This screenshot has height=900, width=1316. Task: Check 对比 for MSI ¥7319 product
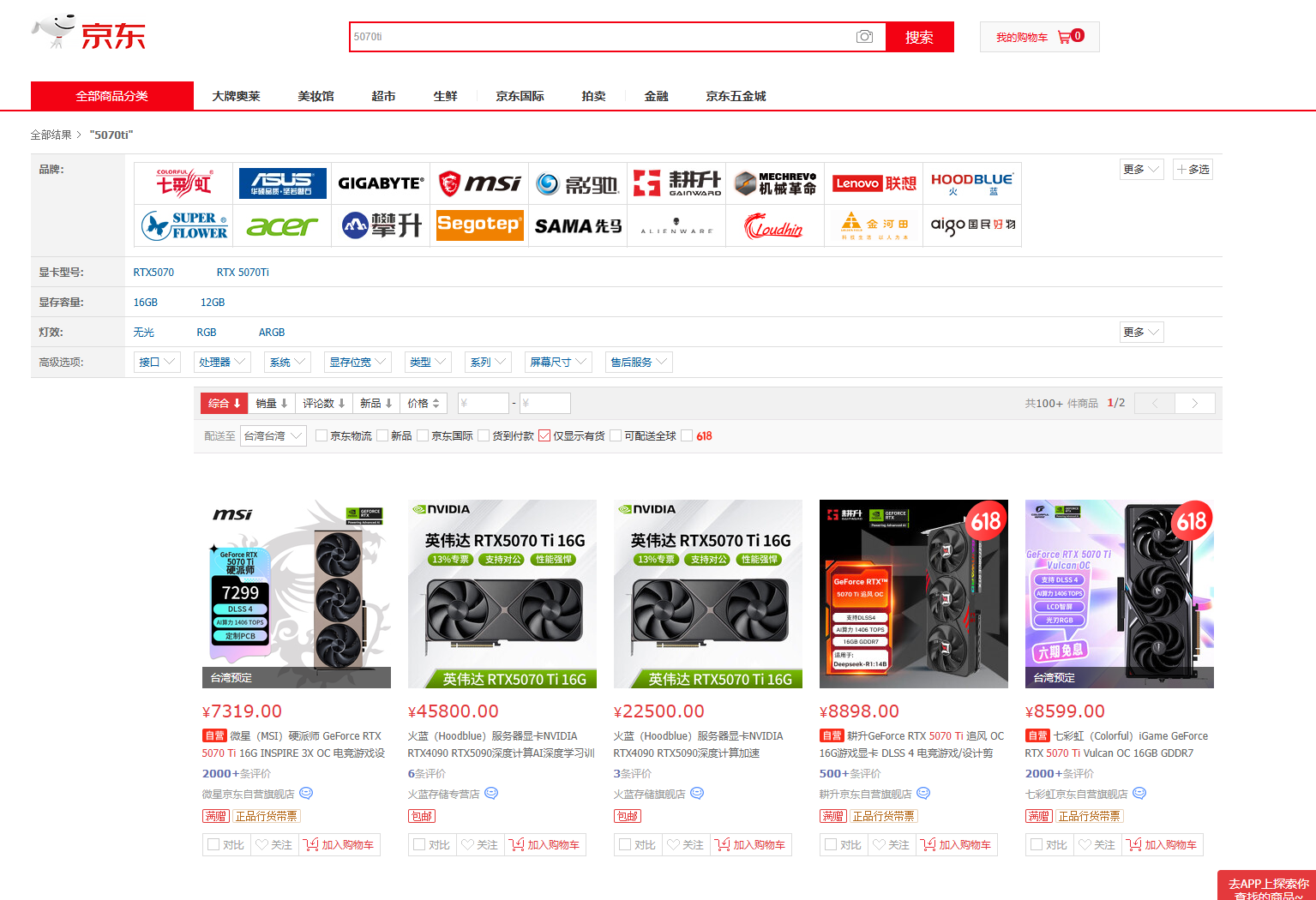[214, 844]
